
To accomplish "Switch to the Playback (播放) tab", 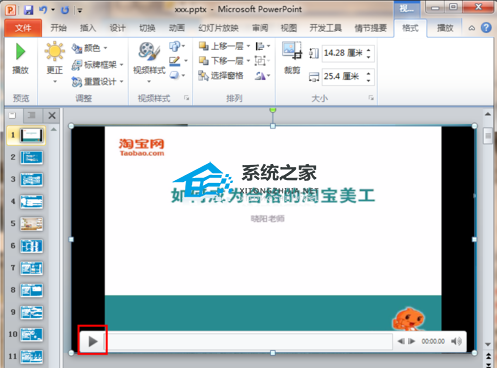I will pyautogui.click(x=445, y=28).
